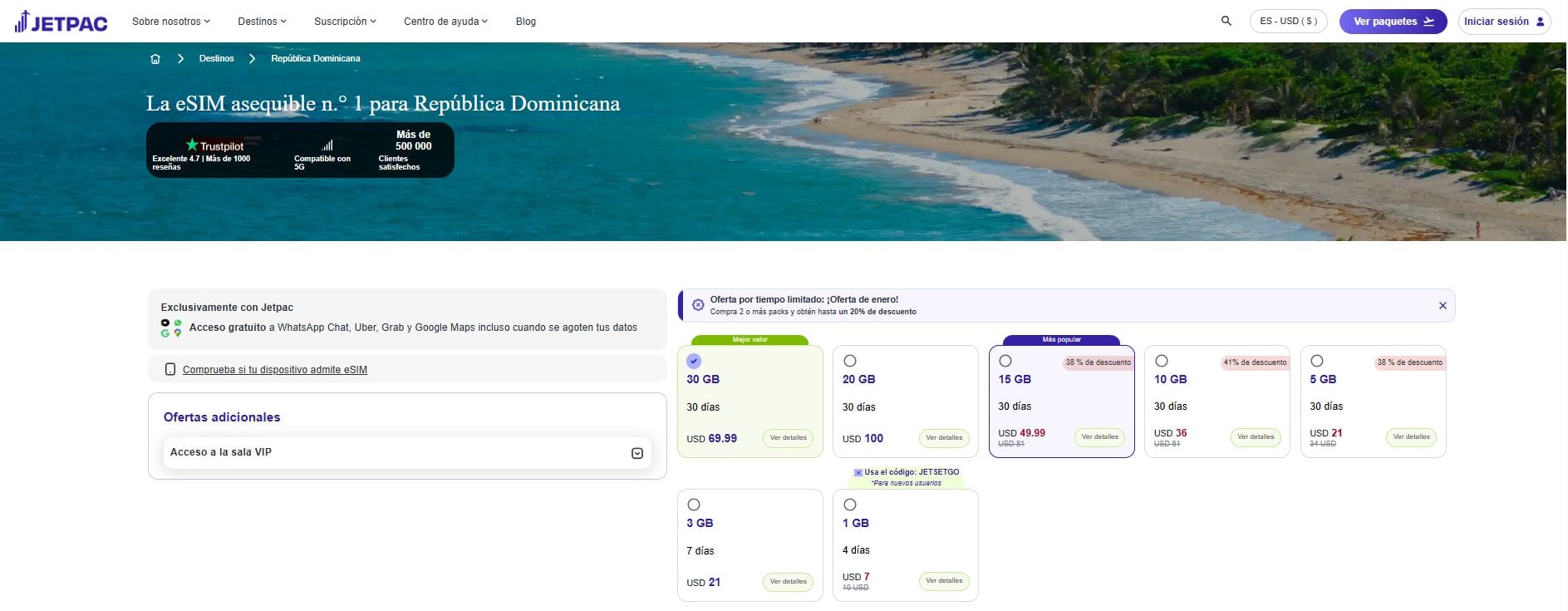This screenshot has height=611, width=1568.
Task: Open the search magnifier icon
Action: point(1226,21)
